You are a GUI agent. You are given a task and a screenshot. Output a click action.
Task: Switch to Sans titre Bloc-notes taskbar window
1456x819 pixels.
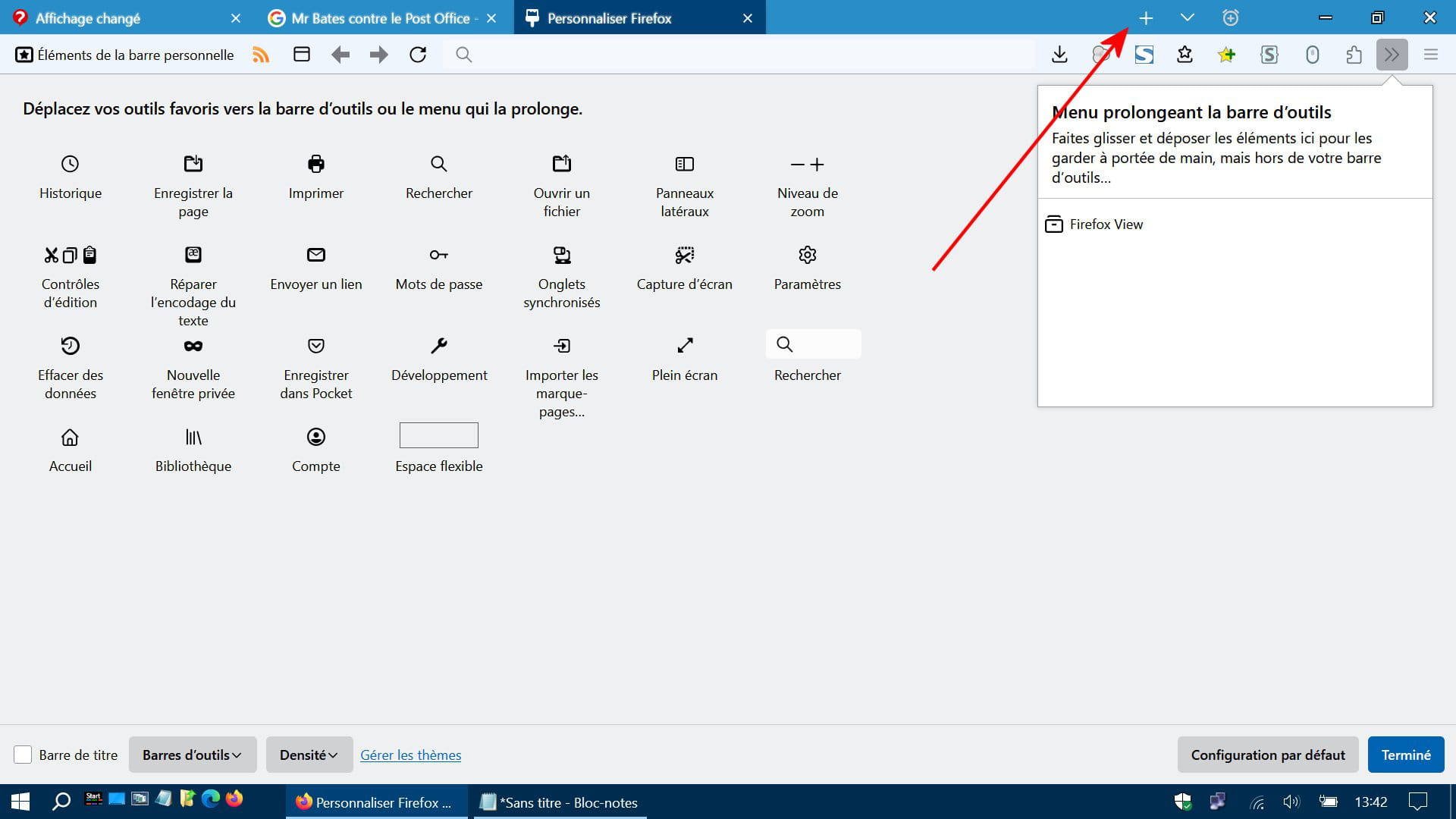pyautogui.click(x=560, y=802)
